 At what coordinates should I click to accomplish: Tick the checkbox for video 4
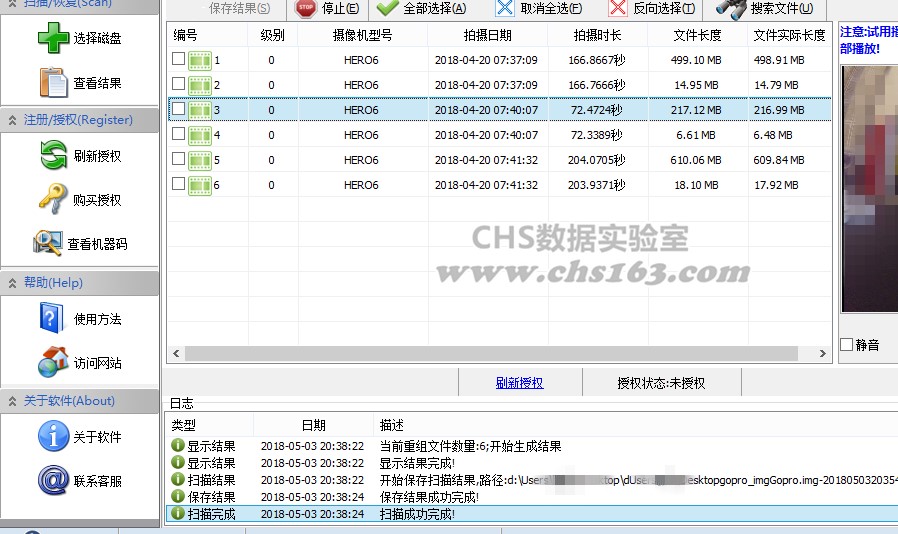(179, 134)
